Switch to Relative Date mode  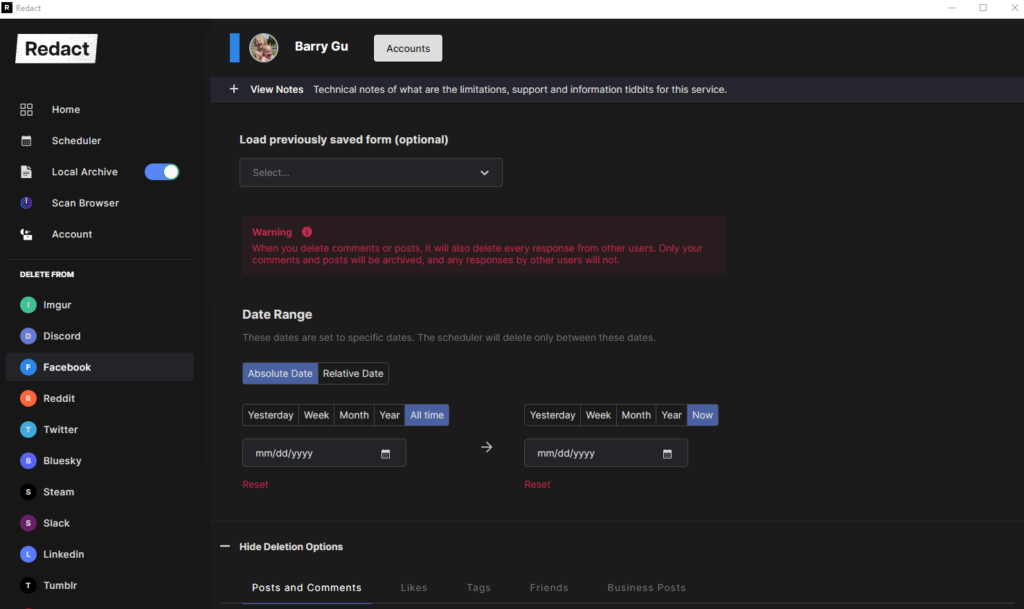tap(353, 374)
